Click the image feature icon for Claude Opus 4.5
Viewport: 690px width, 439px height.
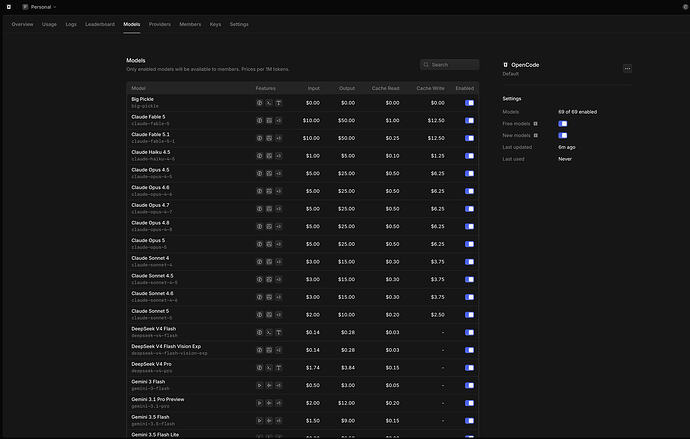pyautogui.click(x=269, y=173)
